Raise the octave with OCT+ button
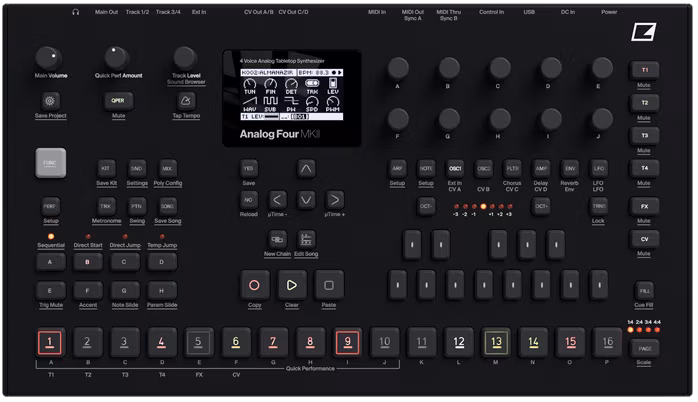This screenshot has height=402, width=698. (541, 206)
